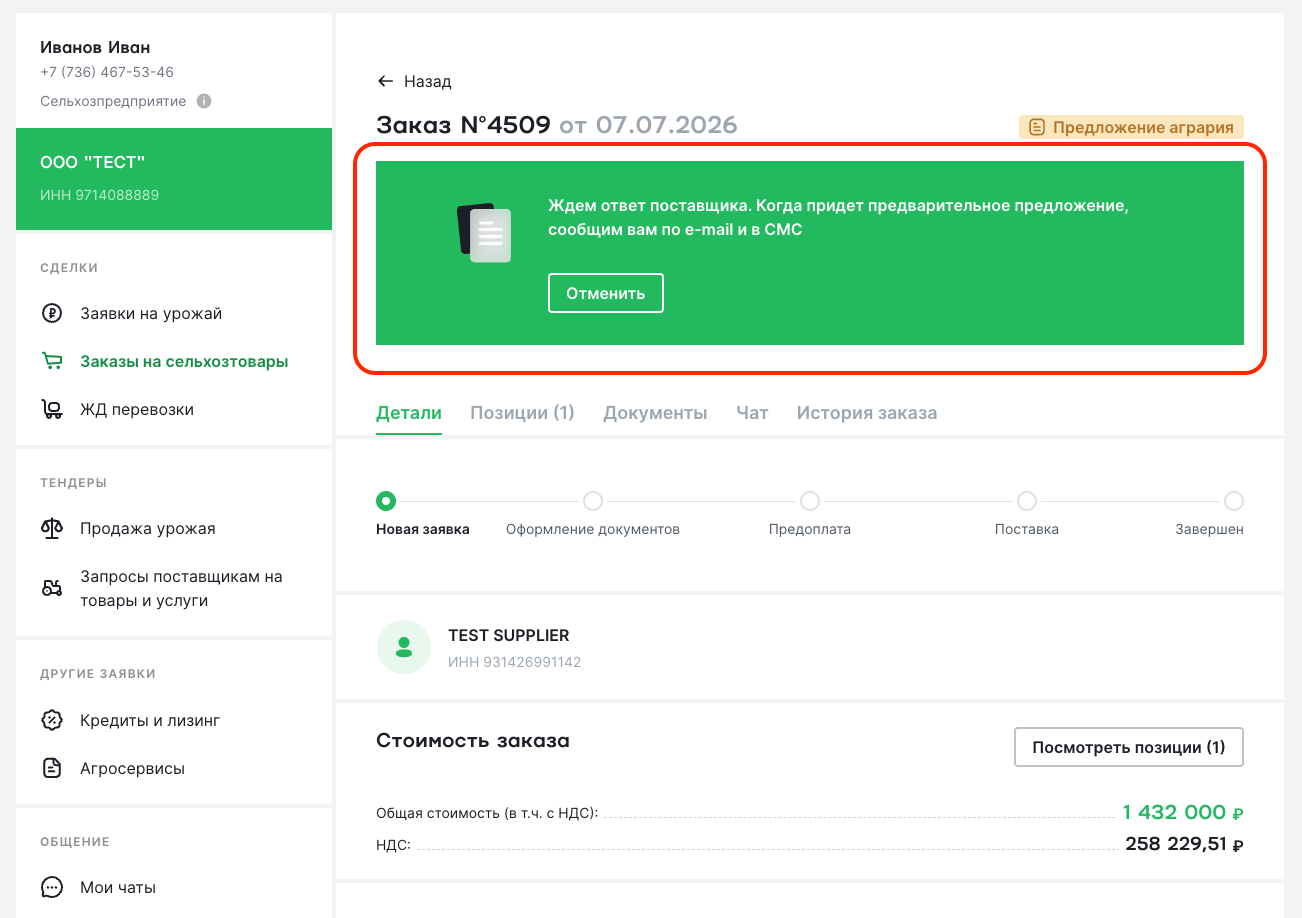The image size is (1302, 918).
Task: Go to ЖД перевозки
Action: click(x=137, y=409)
